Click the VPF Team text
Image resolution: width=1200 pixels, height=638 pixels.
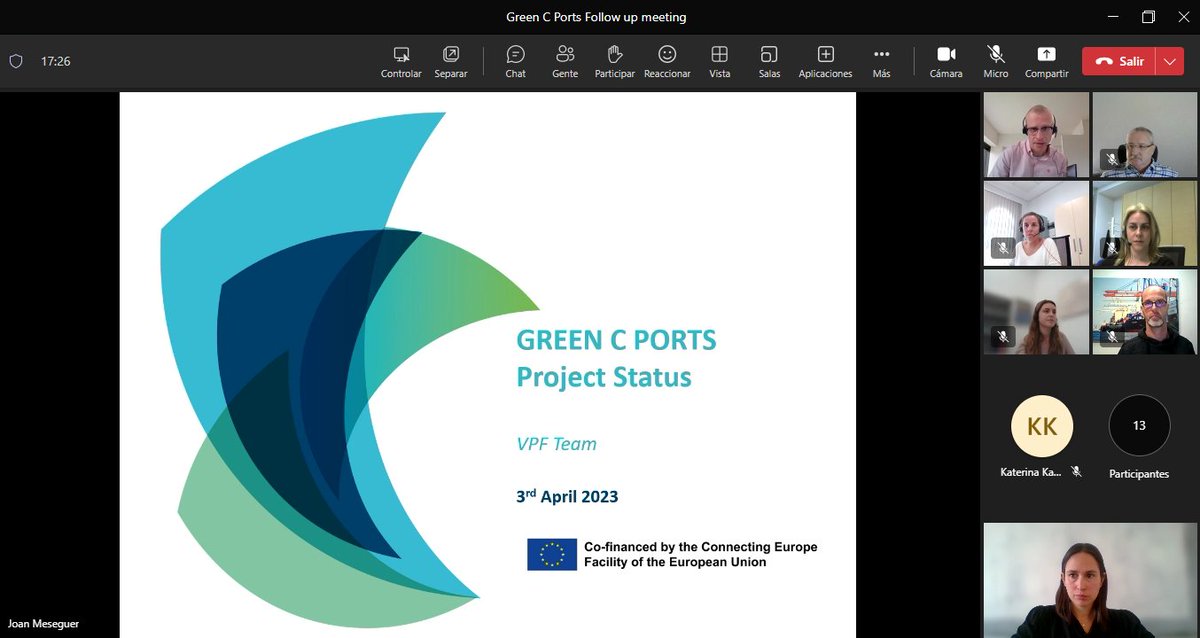click(556, 443)
